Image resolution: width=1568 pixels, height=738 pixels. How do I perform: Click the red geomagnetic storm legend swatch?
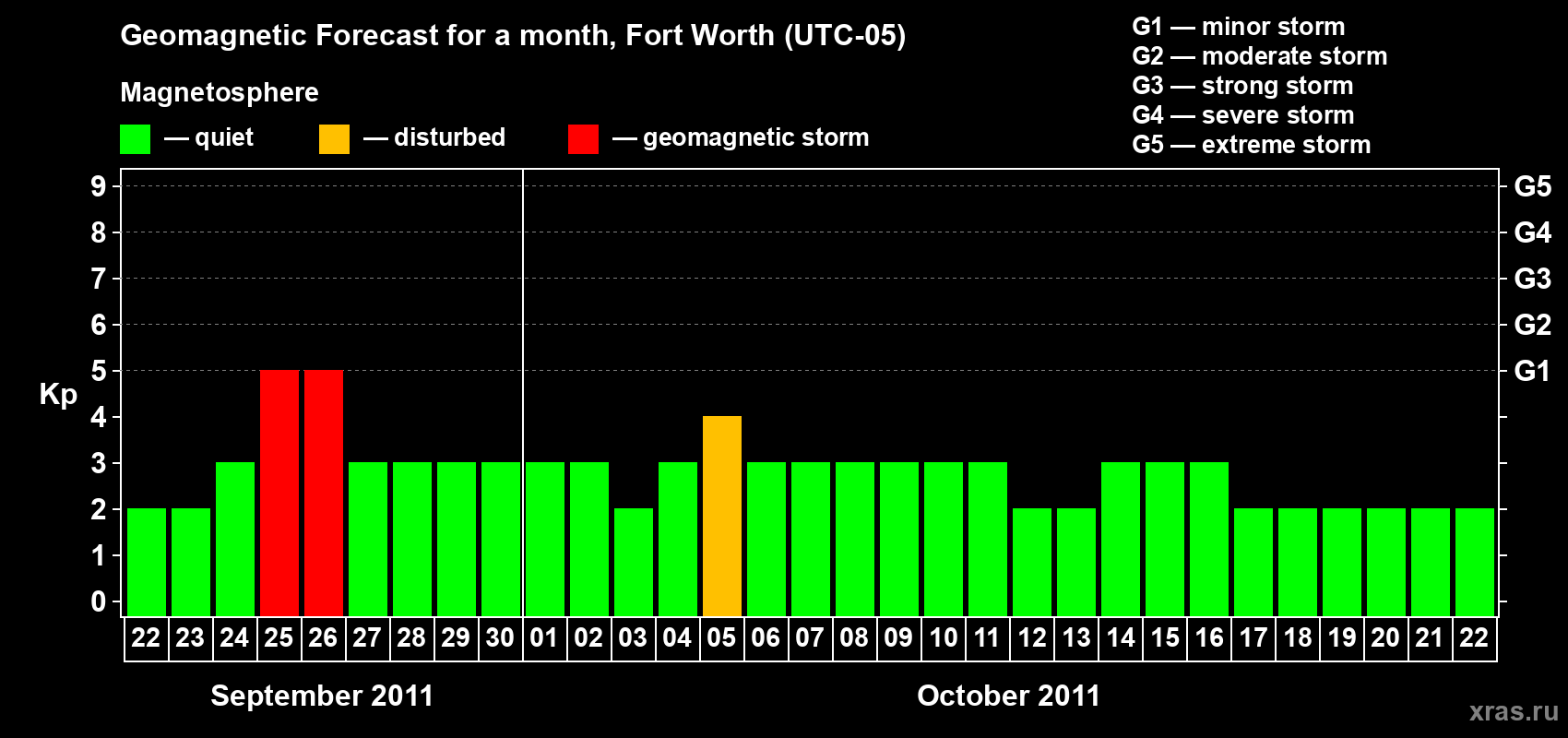[583, 139]
